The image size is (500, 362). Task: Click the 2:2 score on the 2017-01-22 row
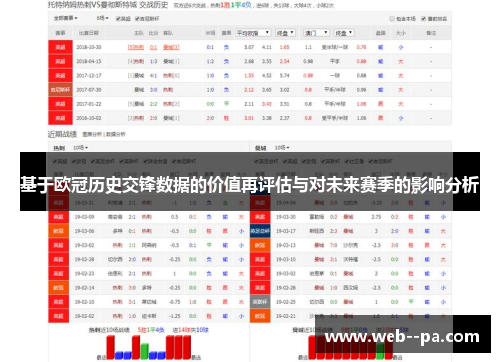pyautogui.click(x=153, y=104)
